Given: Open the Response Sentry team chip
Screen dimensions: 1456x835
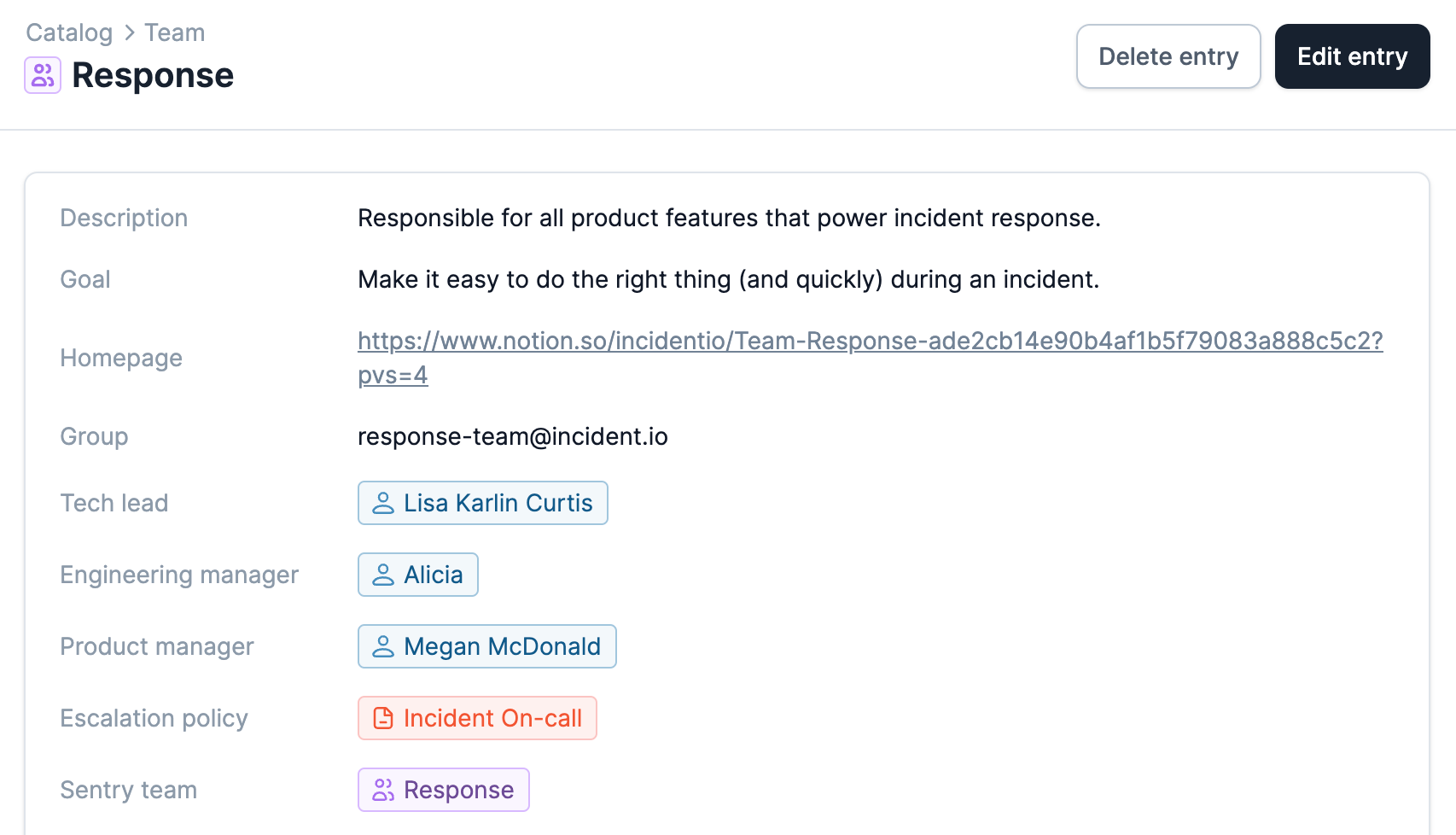Looking at the screenshot, I should (x=444, y=790).
